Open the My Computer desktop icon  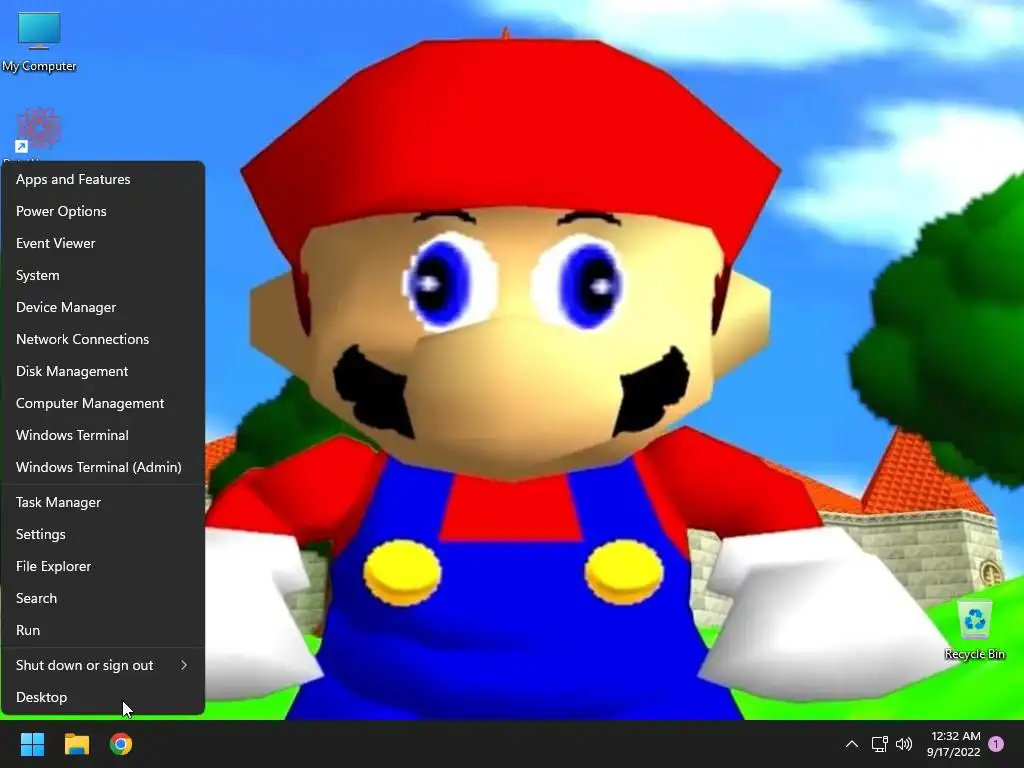39,41
